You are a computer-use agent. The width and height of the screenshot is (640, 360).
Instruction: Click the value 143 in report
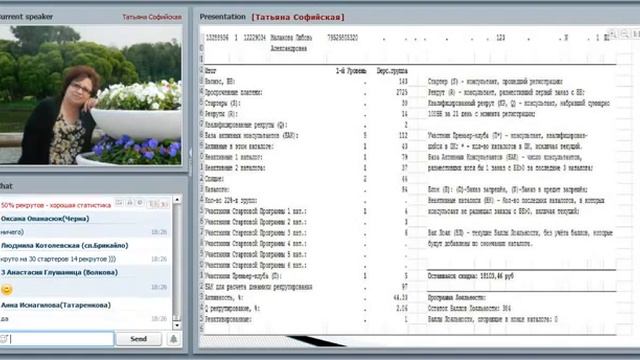pyautogui.click(x=403, y=82)
